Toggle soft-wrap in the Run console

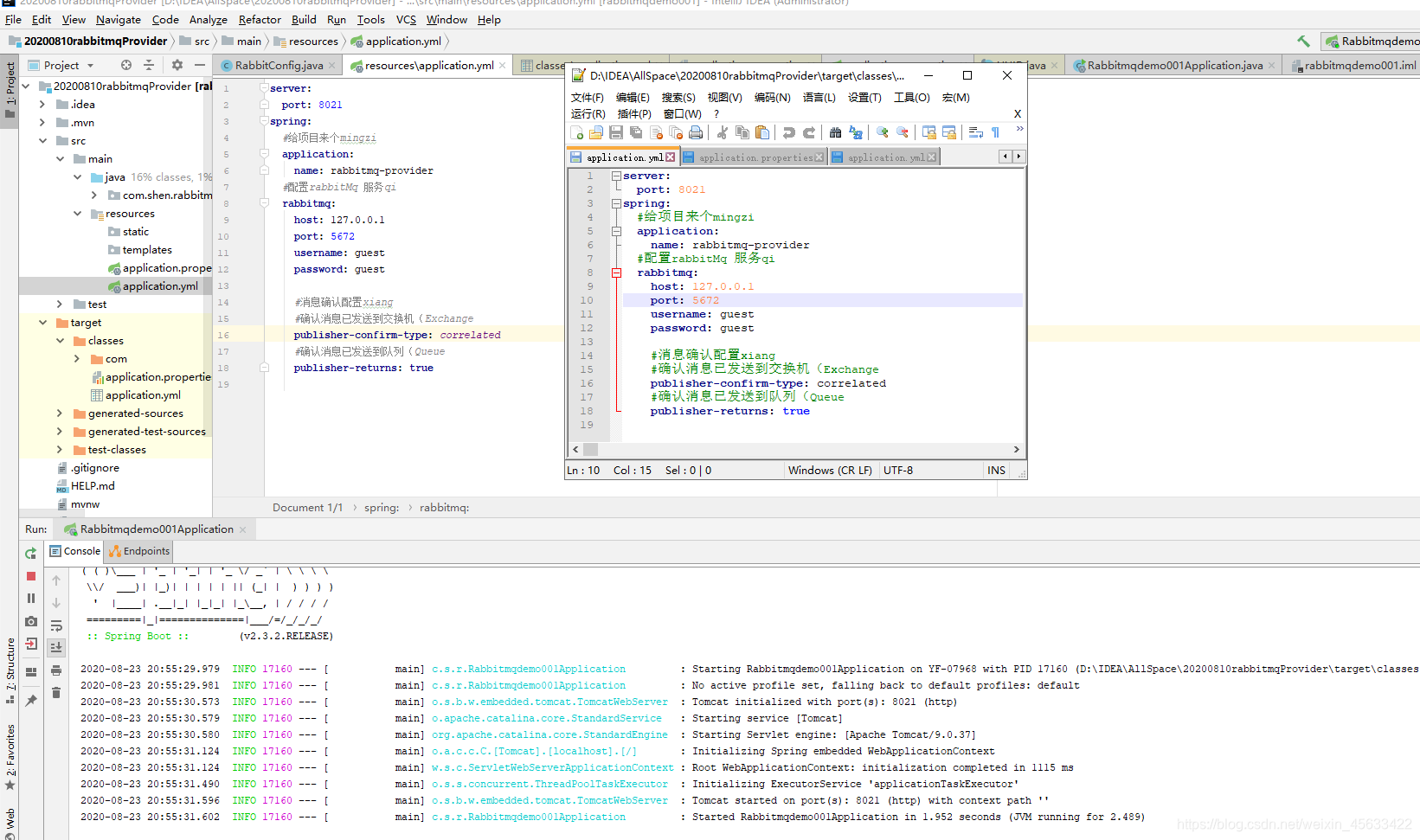coord(55,625)
